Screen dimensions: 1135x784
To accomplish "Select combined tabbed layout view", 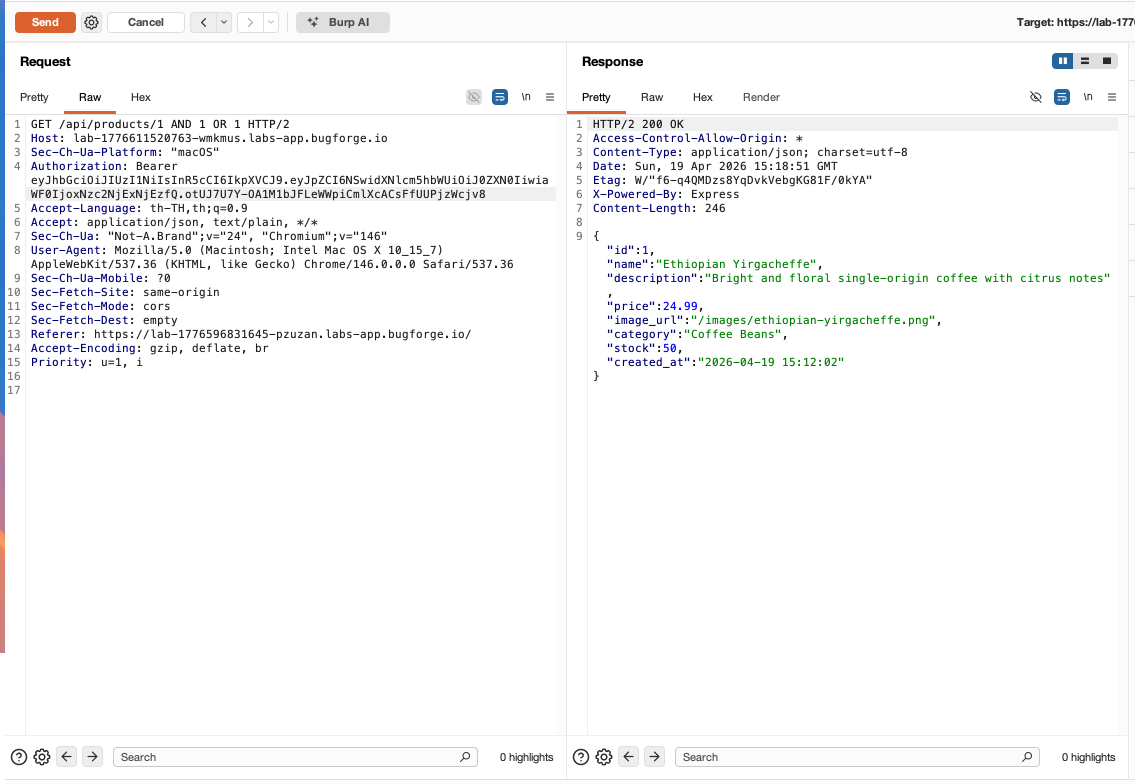I will [1107, 61].
